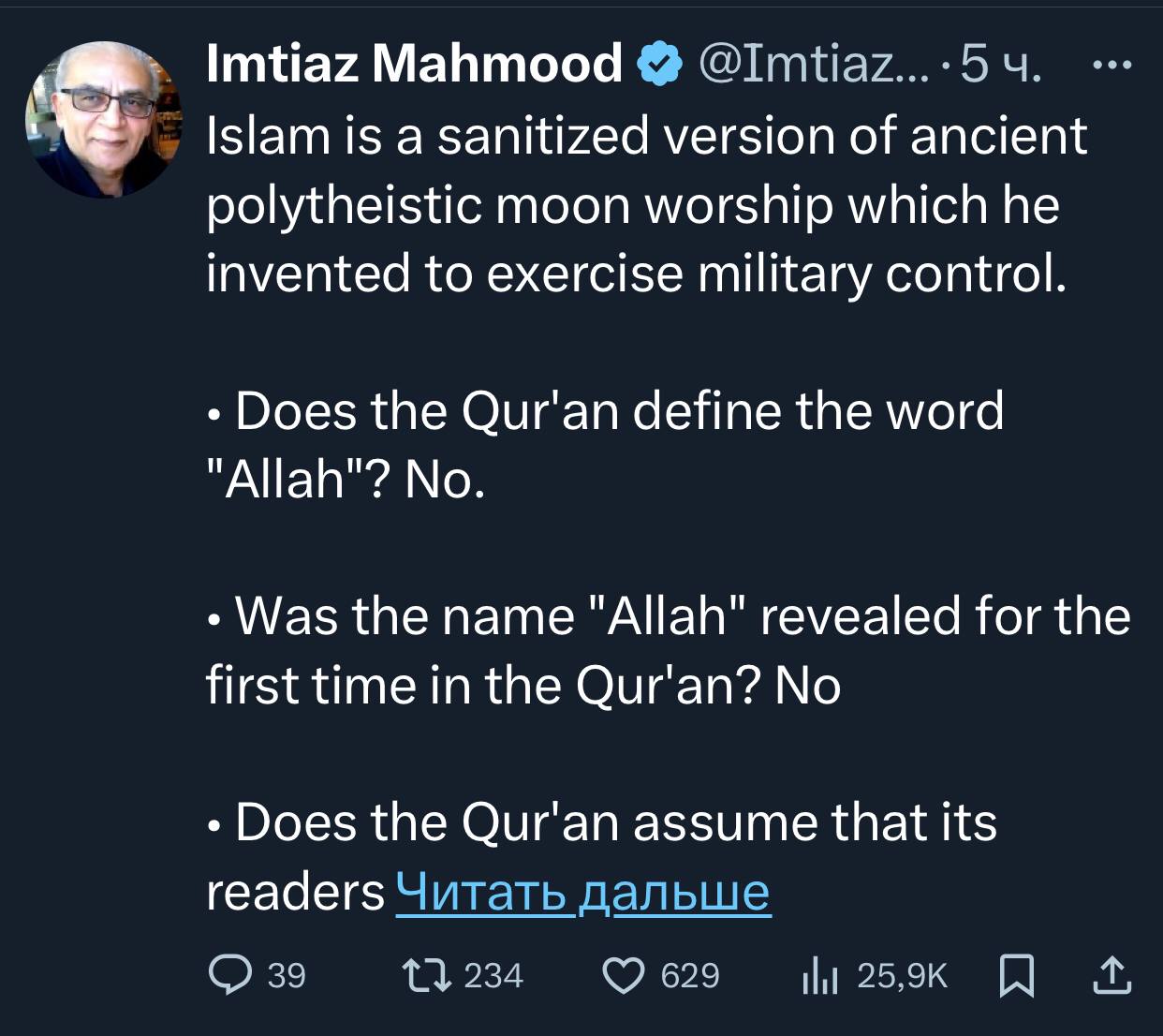The width and height of the screenshot is (1163, 1036).
Task: Click the 'Was the name Allah revealed' bullet text
Action: (x=665, y=650)
